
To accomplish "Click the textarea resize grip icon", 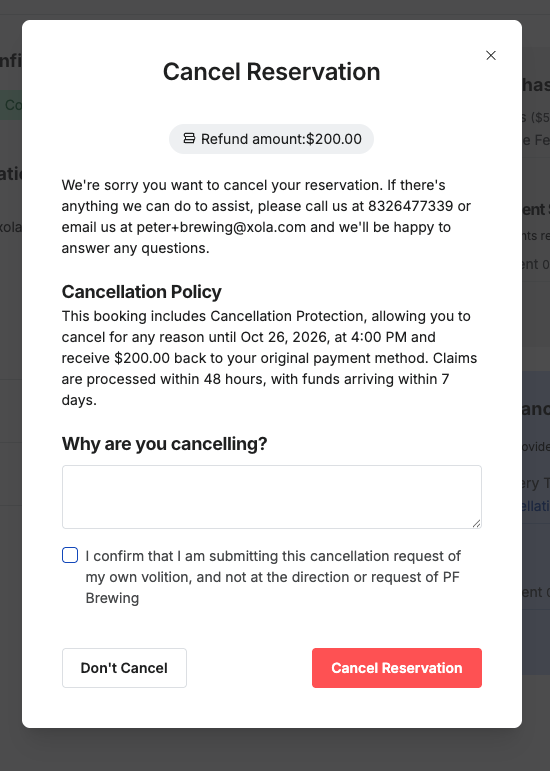I will (x=476, y=524).
